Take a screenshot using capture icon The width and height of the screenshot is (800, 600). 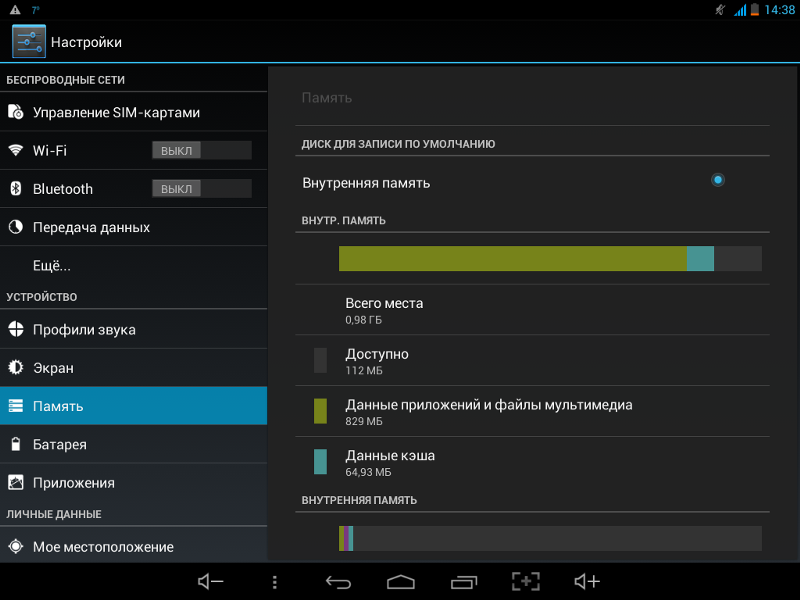point(526,581)
